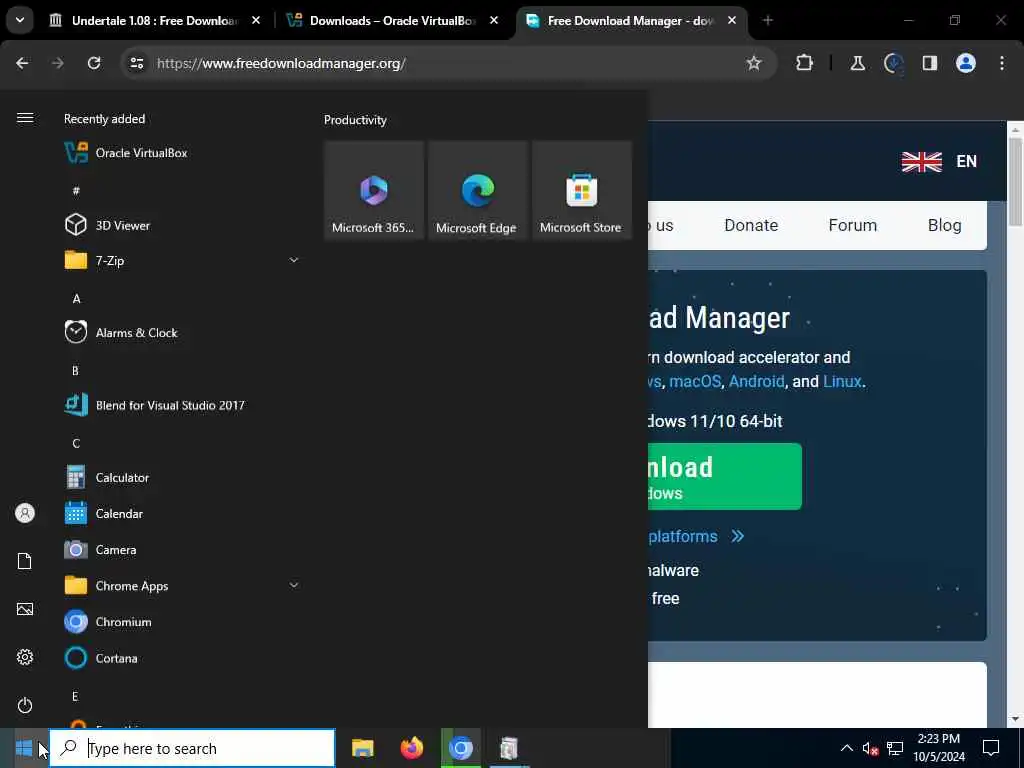Bookmark page with star icon
The image size is (1024, 768).
tap(754, 63)
